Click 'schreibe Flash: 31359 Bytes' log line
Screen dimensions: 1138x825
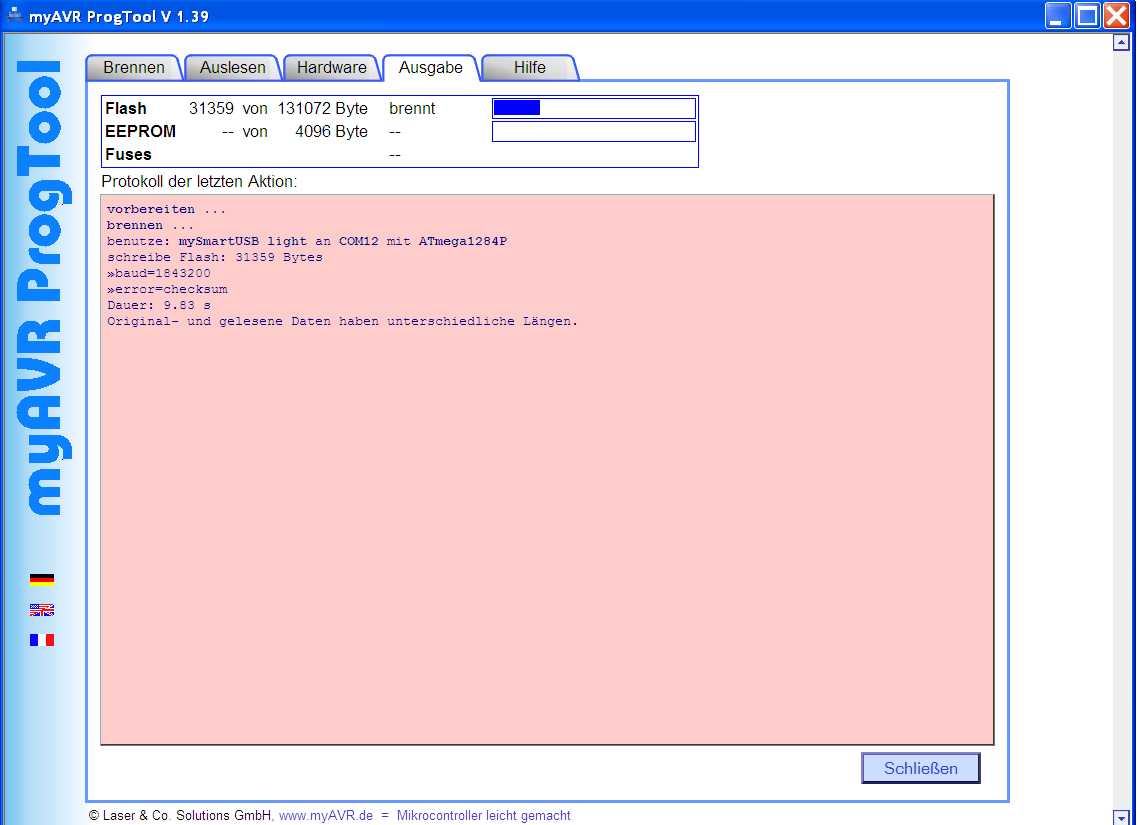click(x=215, y=257)
